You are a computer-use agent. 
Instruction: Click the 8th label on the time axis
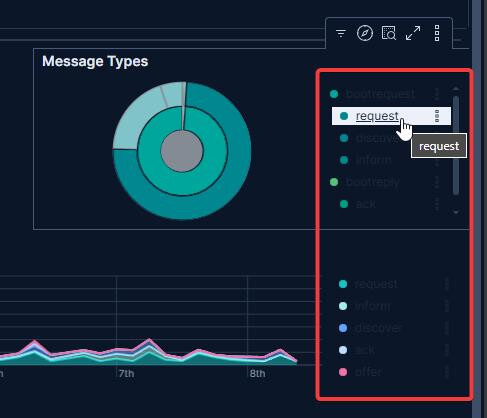point(257,373)
